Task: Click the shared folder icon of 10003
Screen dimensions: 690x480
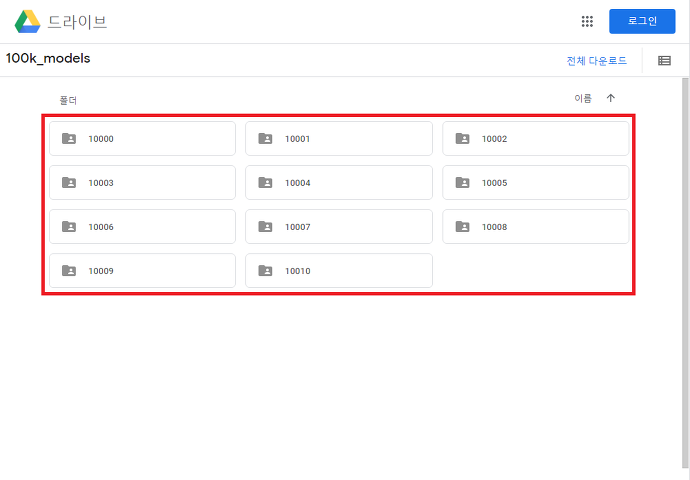Action: point(69,183)
